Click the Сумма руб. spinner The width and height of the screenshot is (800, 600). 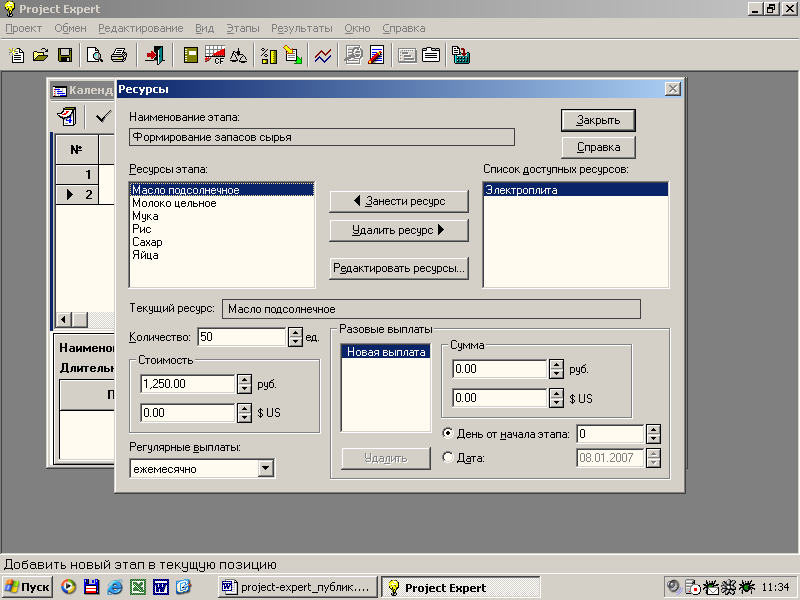556,369
